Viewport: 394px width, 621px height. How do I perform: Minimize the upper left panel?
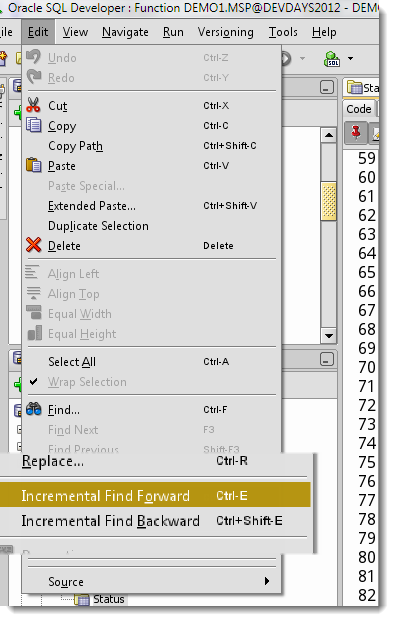point(327,87)
